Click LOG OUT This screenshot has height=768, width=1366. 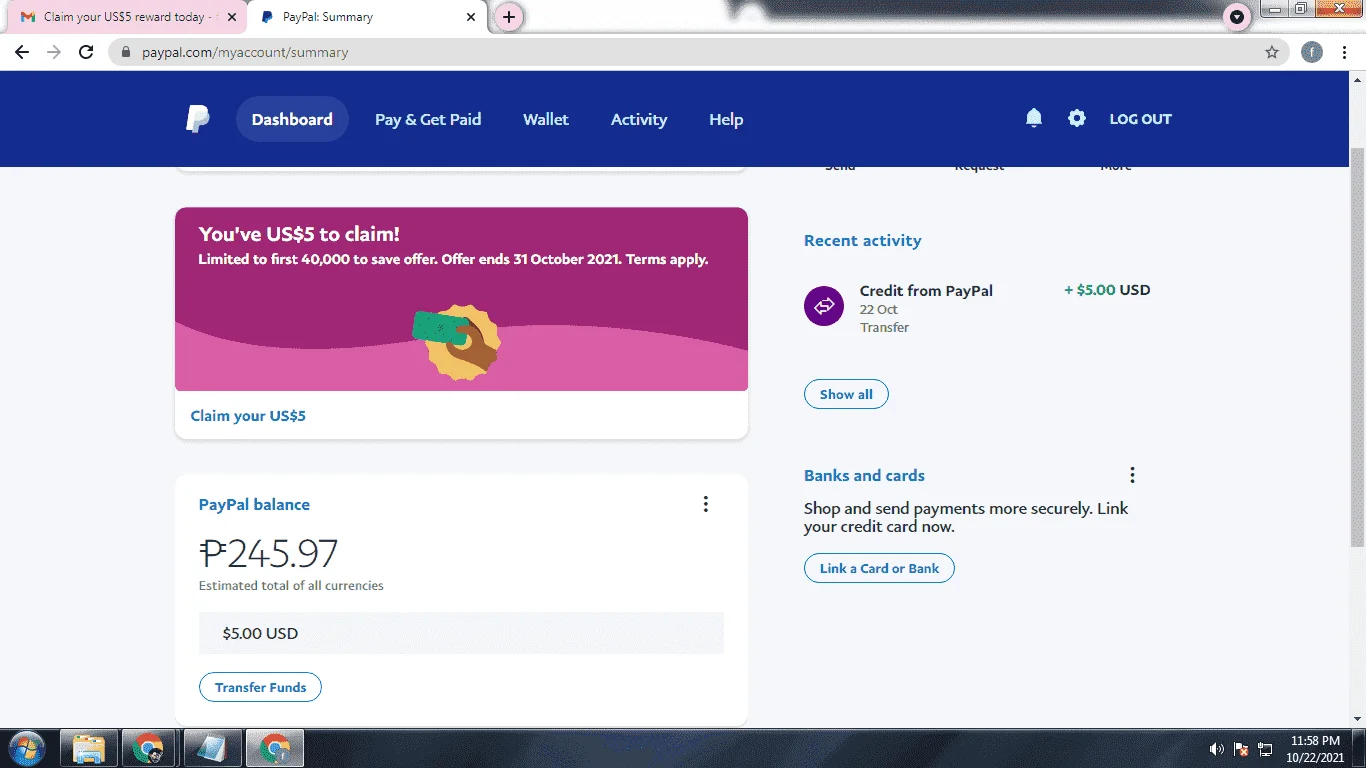point(1140,118)
